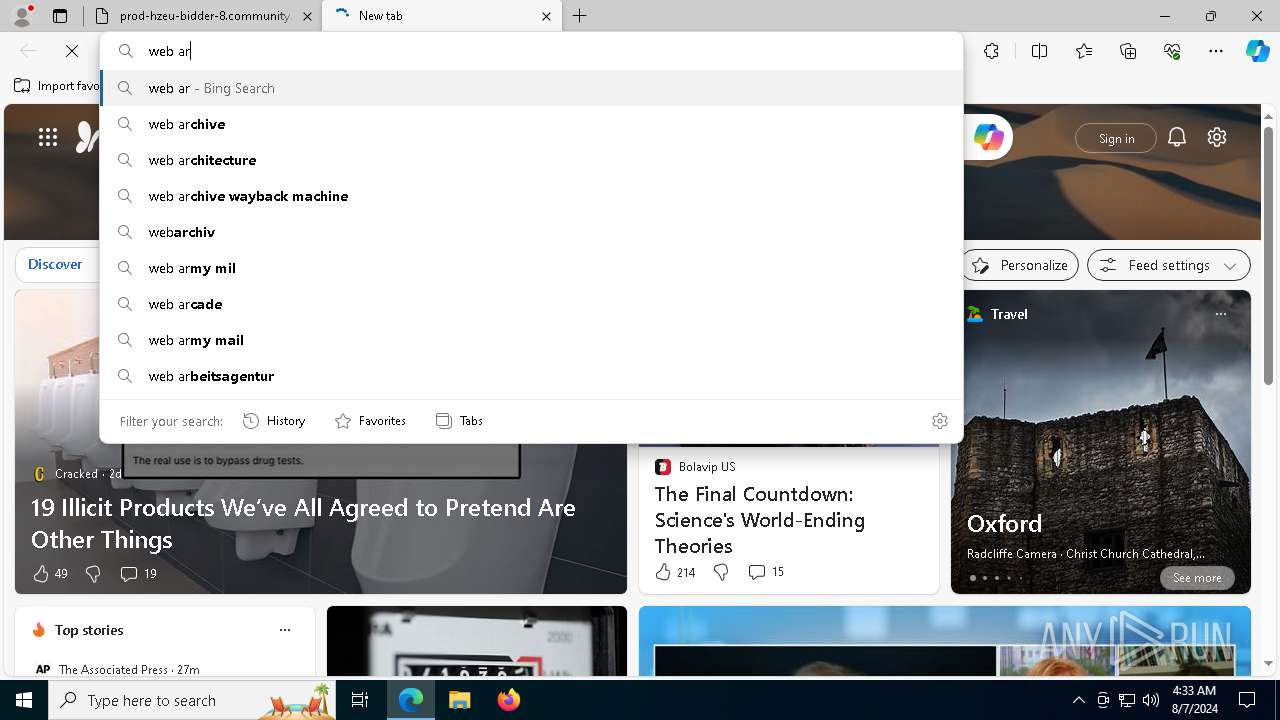Open notifications bell icon
The height and width of the screenshot is (720, 1280).
click(1177, 137)
